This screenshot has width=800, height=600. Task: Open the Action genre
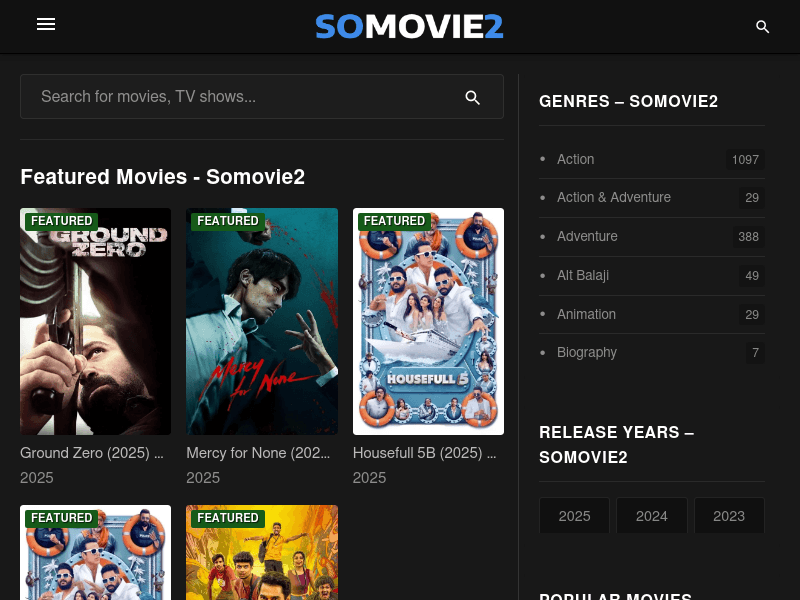pyautogui.click(x=575, y=159)
